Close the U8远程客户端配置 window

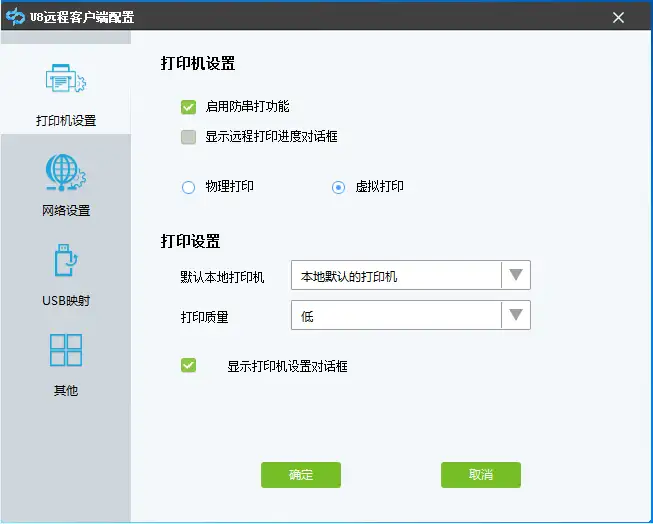click(x=618, y=17)
